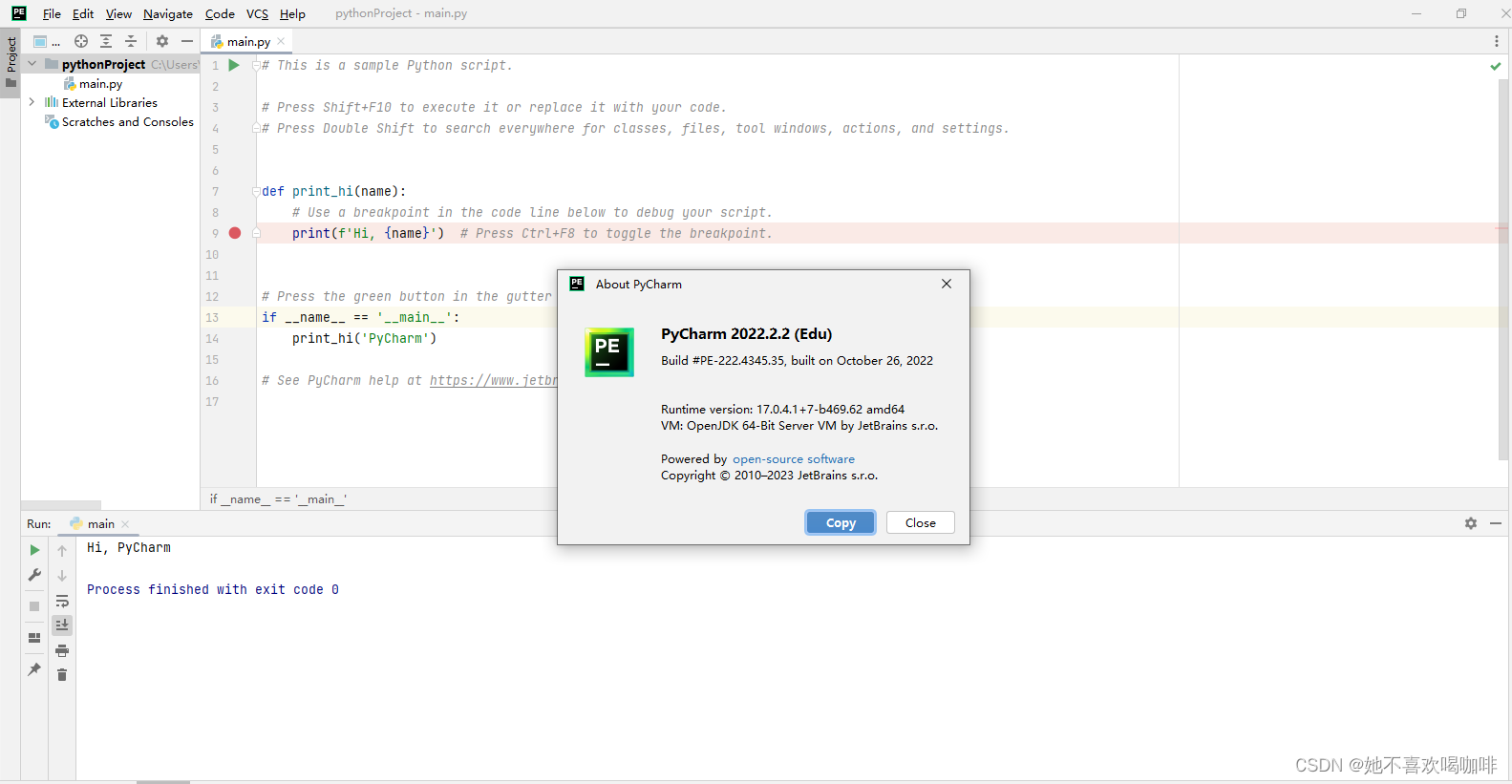Hide the Run tool window
Image resolution: width=1512 pixels, height=784 pixels.
pos(1496,523)
